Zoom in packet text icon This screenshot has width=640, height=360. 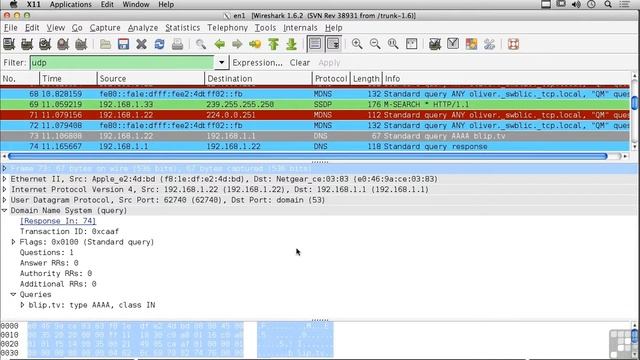[x=357, y=44]
